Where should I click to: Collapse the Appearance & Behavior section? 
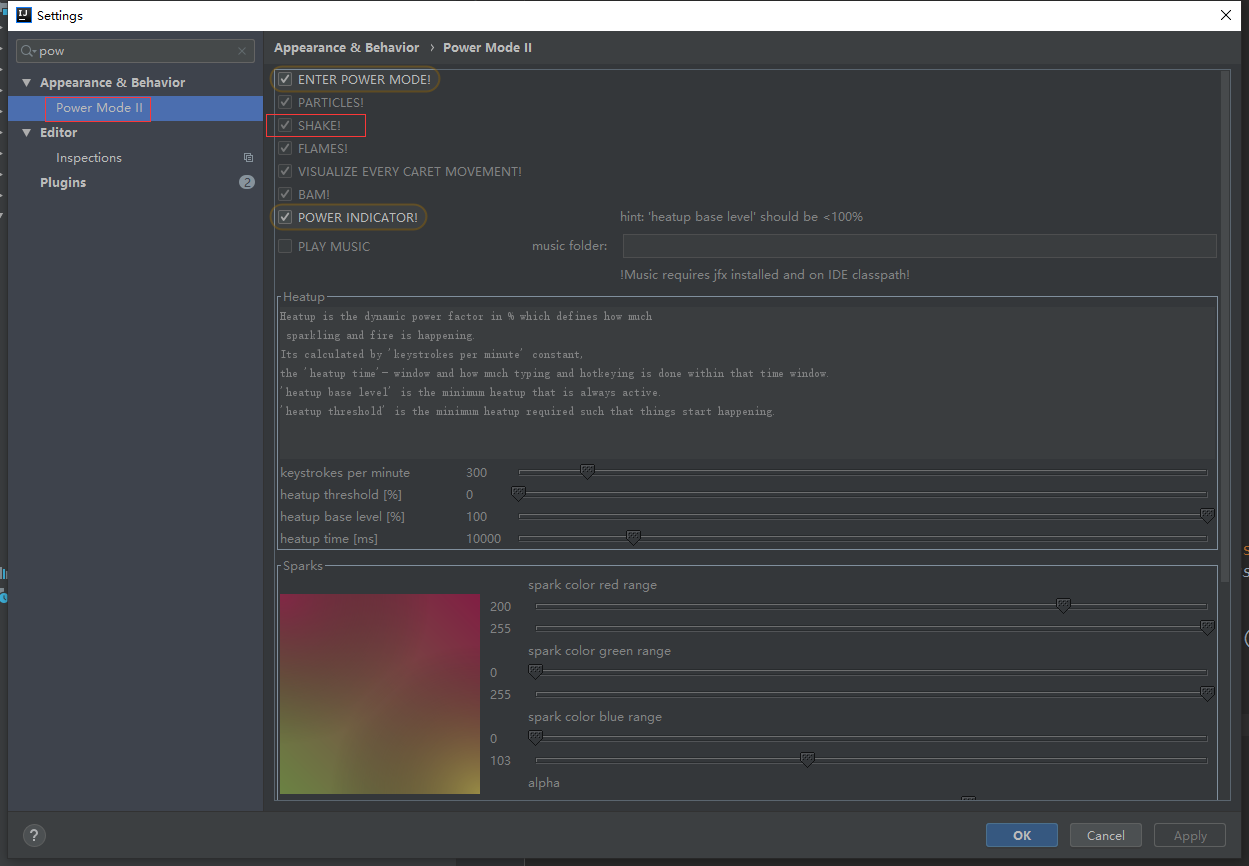point(26,82)
